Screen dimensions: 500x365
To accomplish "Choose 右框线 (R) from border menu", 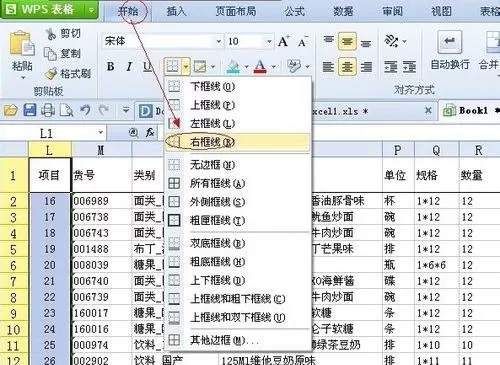I will tap(238, 142).
